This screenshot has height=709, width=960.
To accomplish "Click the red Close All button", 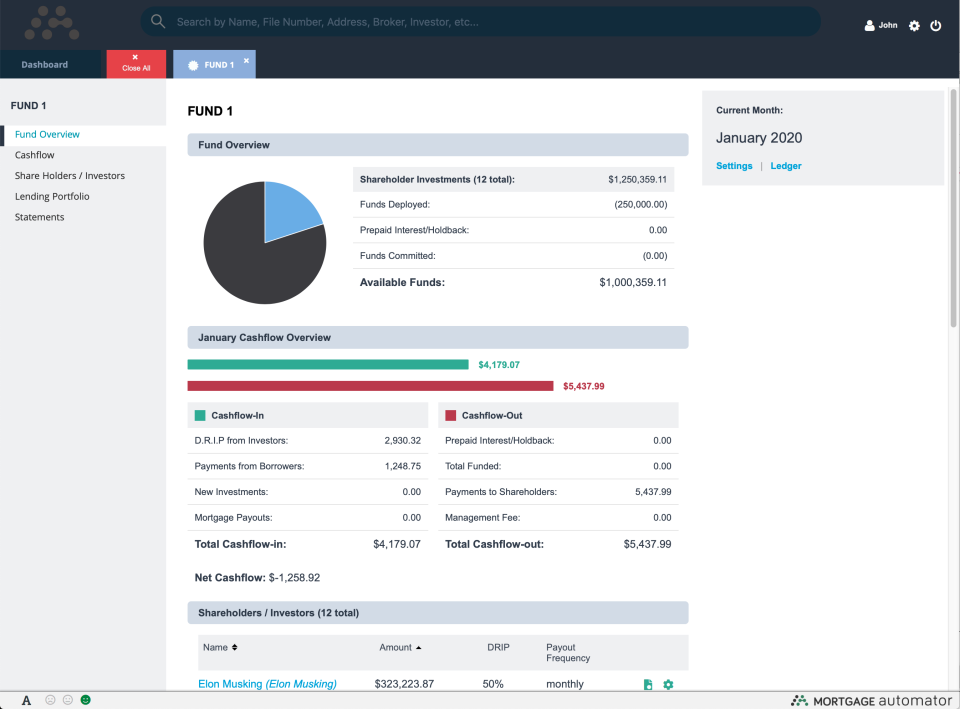I will tap(136, 63).
